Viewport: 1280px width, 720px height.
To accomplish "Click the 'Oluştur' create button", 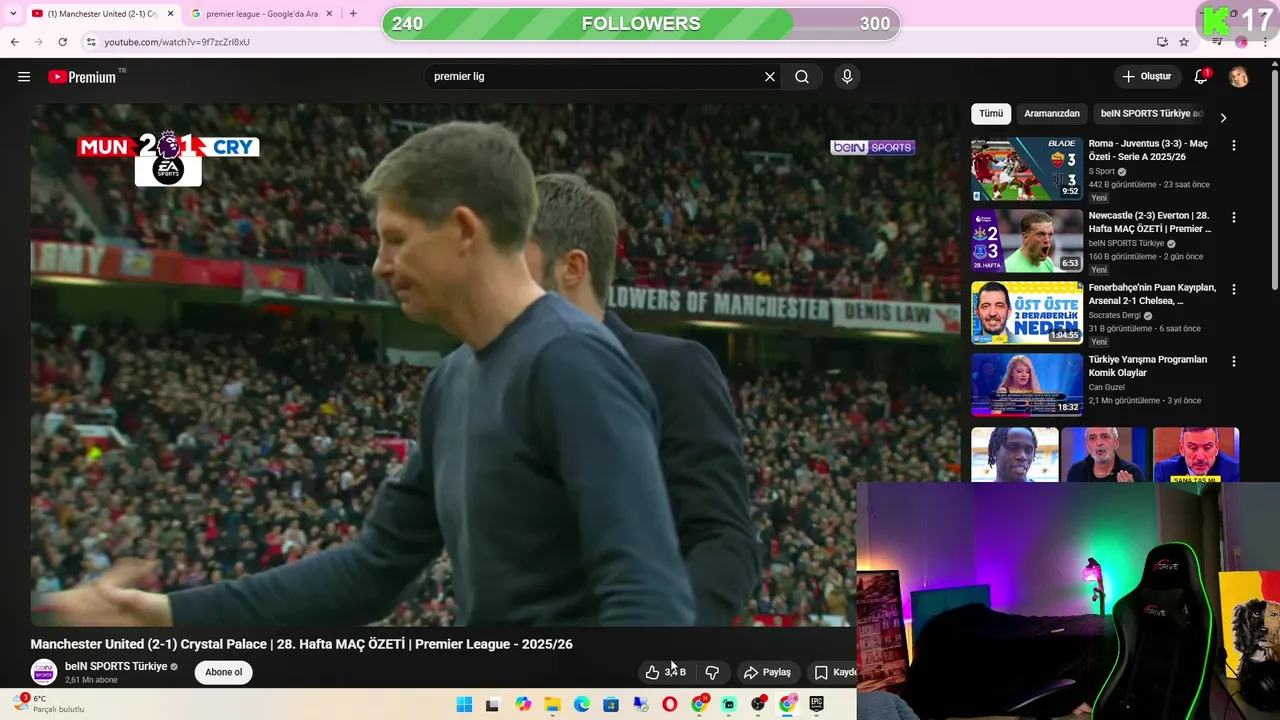I will (x=1147, y=77).
